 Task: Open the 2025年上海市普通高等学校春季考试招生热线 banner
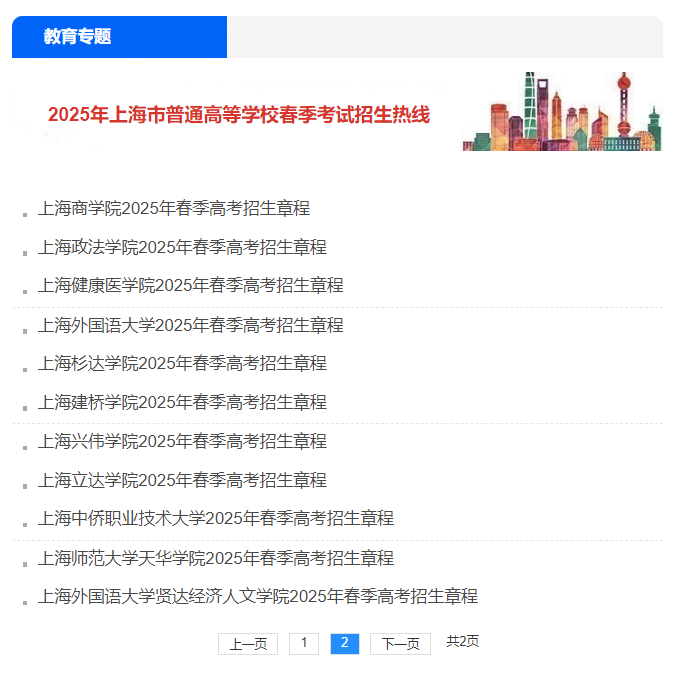pos(239,115)
